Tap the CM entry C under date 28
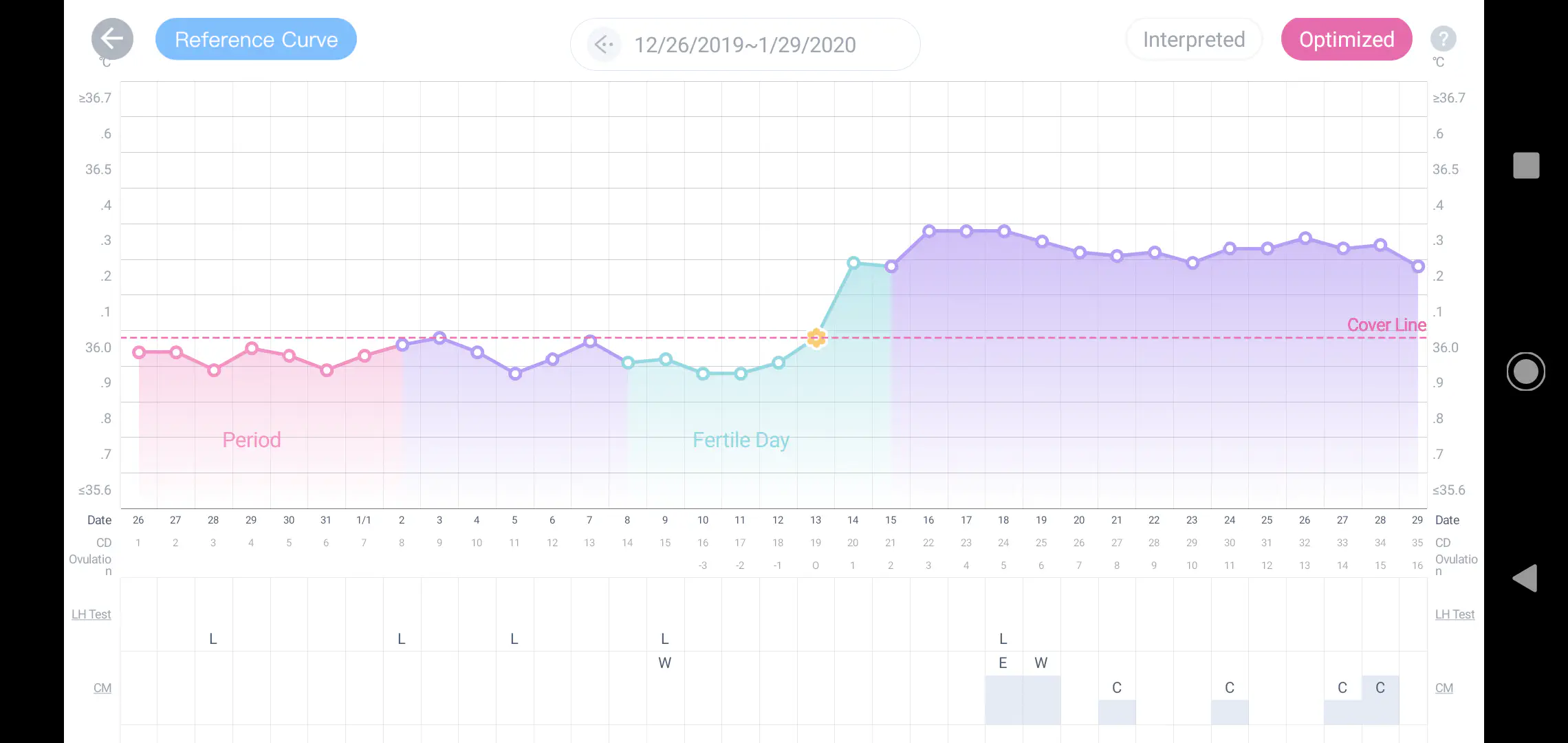Image resolution: width=1568 pixels, height=743 pixels. pos(1380,688)
